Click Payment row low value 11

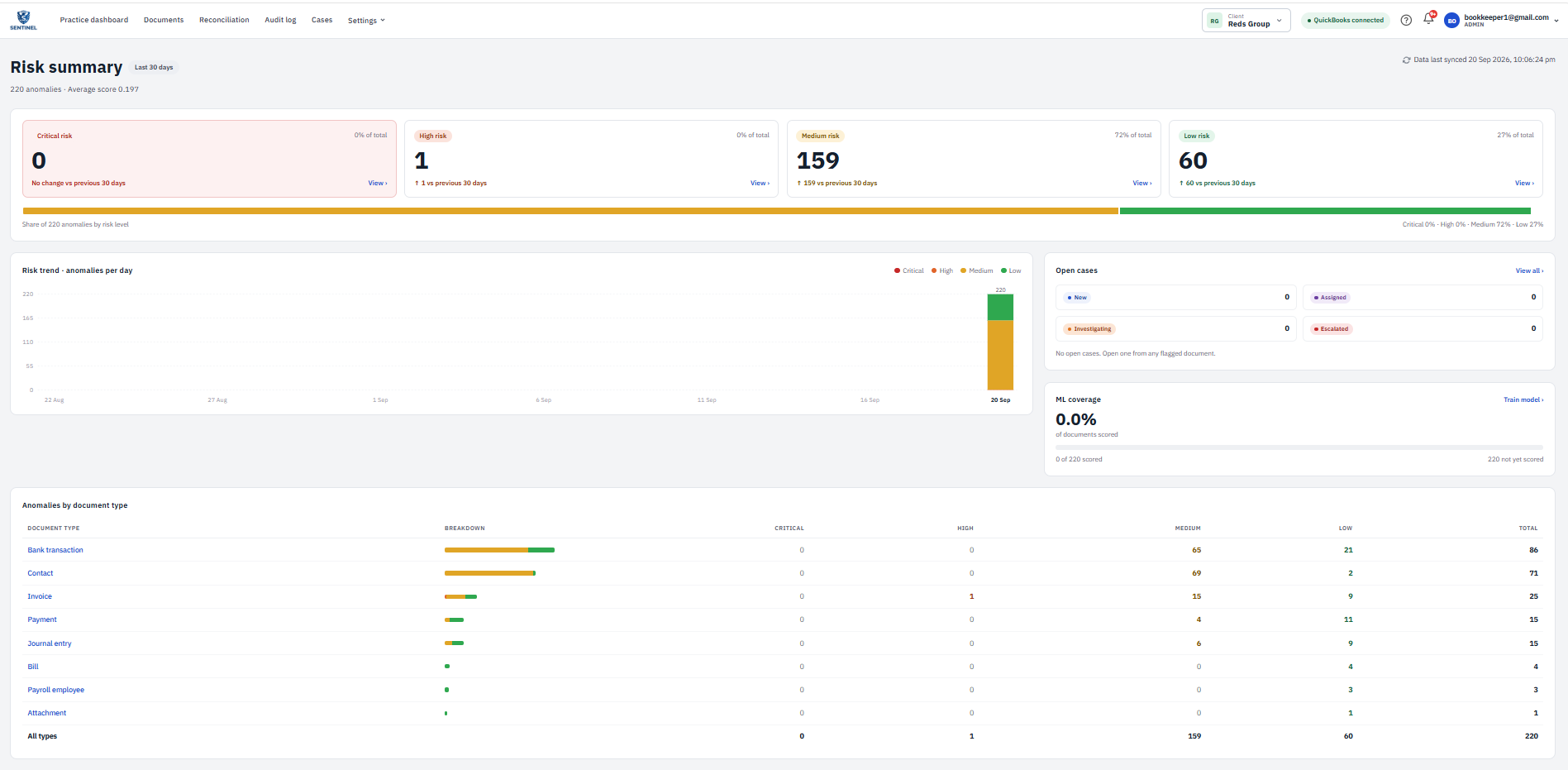click(x=1348, y=619)
